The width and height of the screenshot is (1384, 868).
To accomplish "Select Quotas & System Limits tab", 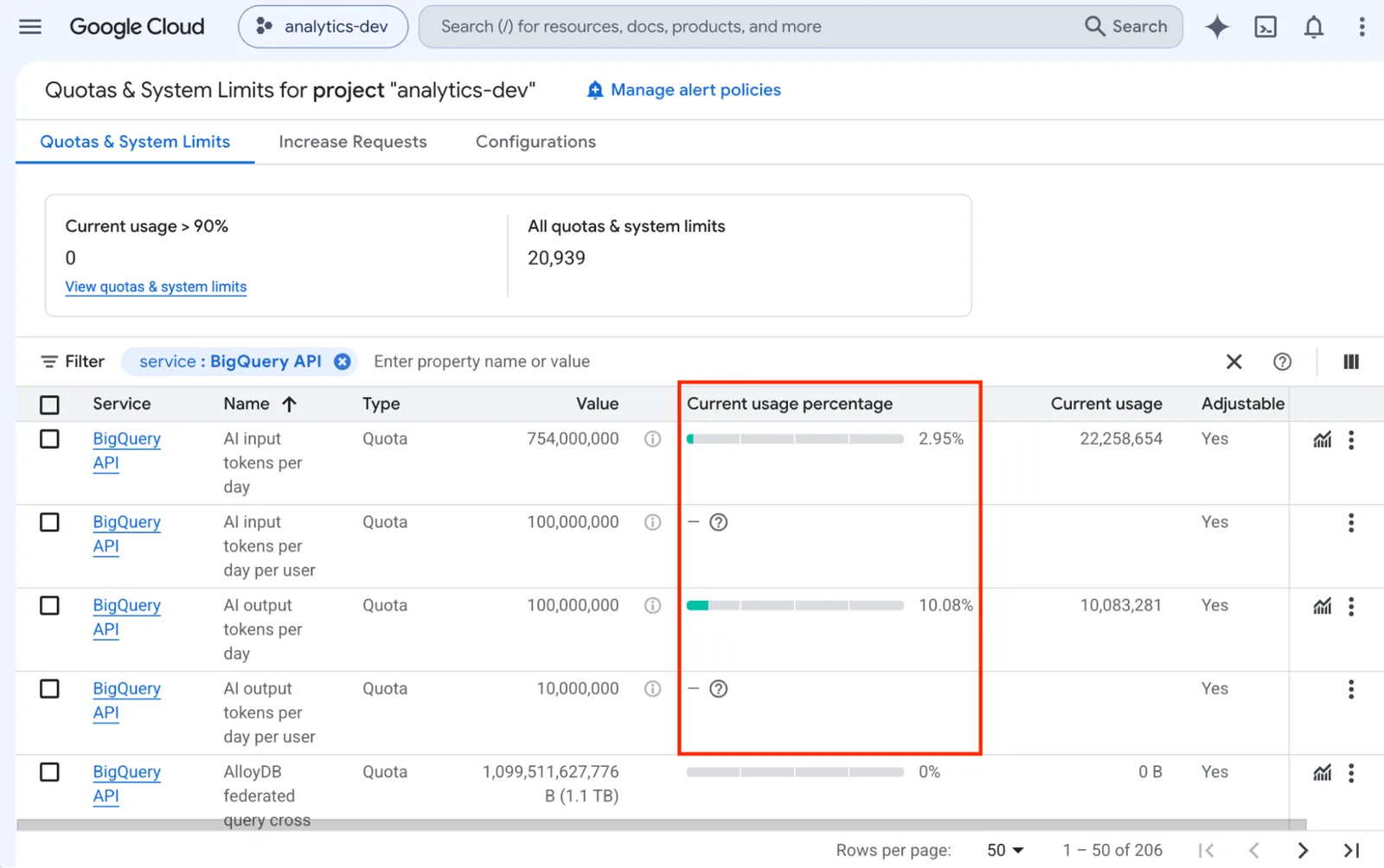I will (135, 142).
